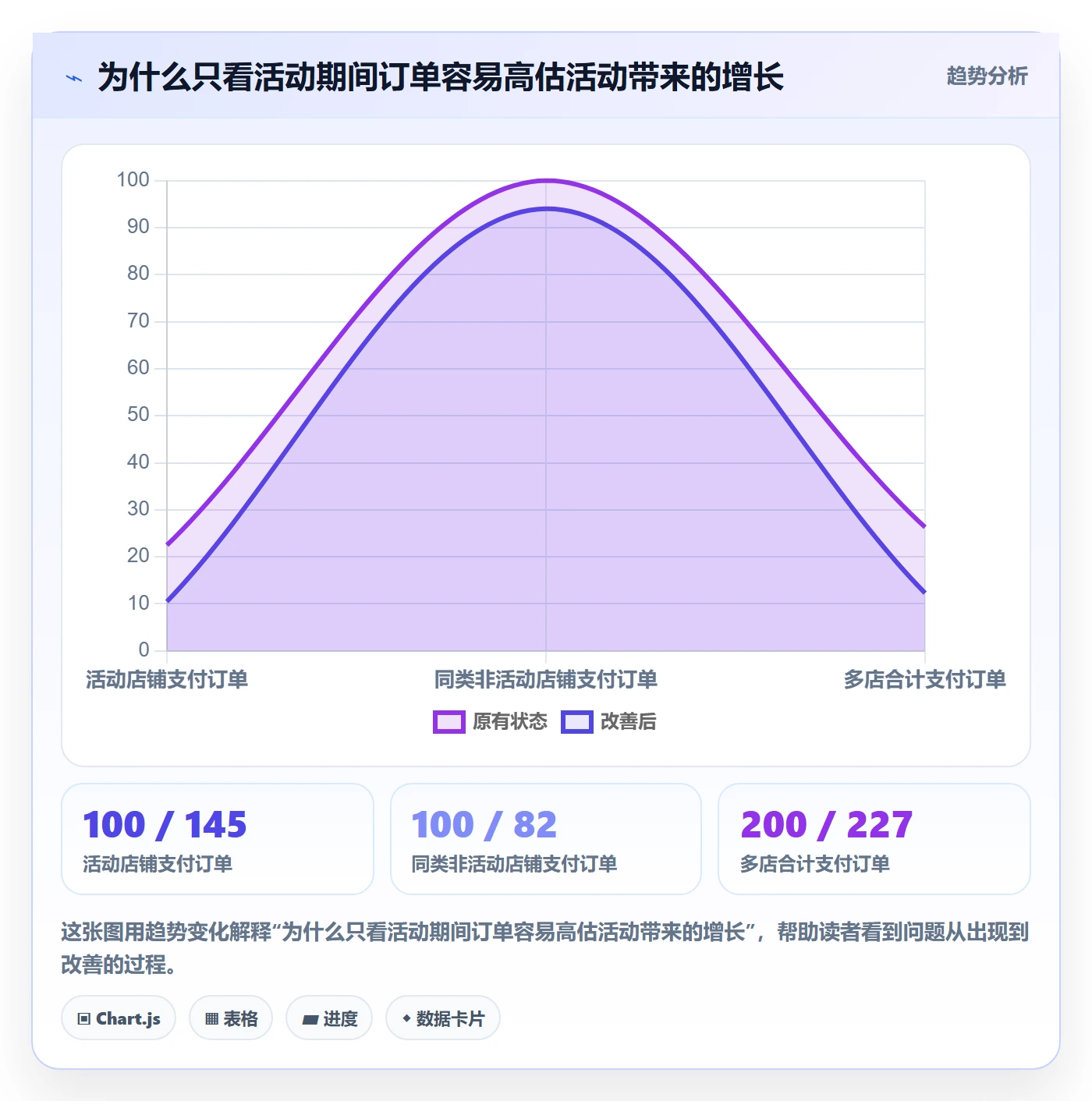
Task: Select the 进度 tag chip
Action: [x=329, y=1018]
